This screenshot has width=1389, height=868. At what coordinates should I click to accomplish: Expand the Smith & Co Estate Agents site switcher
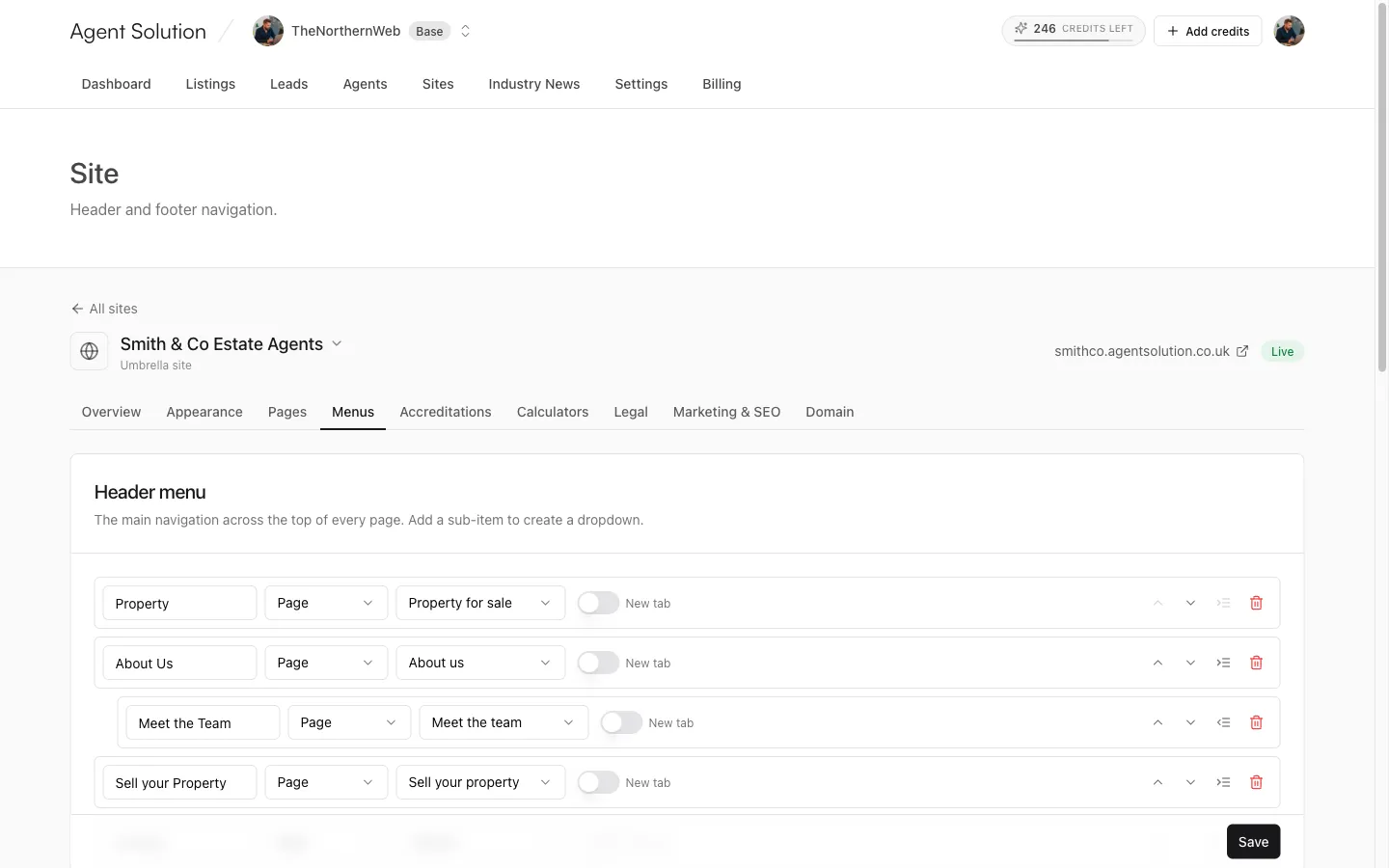tap(337, 343)
